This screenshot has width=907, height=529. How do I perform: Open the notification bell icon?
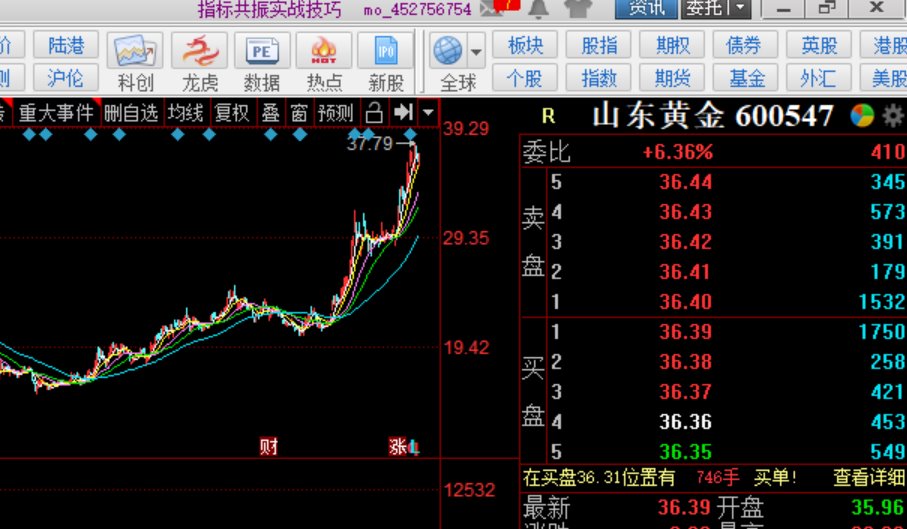[539, 8]
